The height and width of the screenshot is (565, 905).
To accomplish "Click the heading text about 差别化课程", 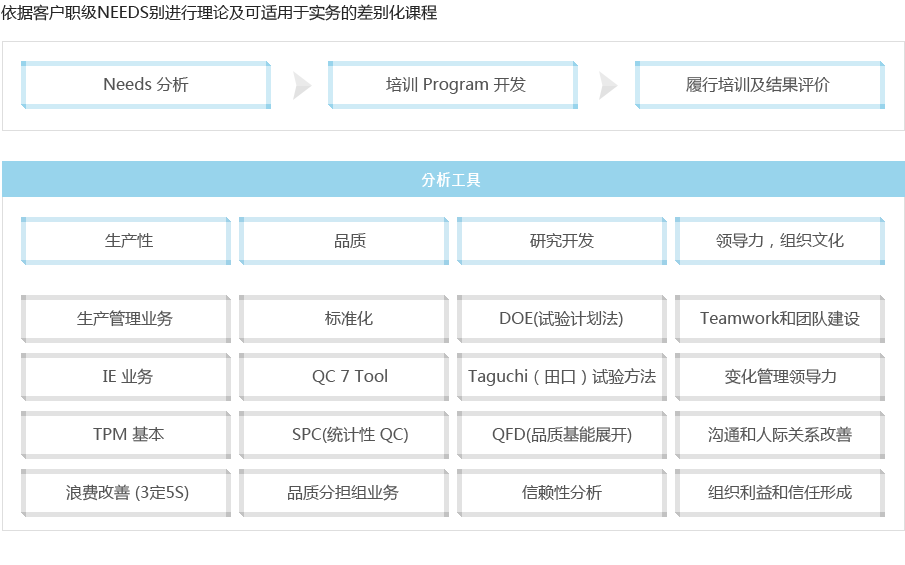I will (x=219, y=12).
